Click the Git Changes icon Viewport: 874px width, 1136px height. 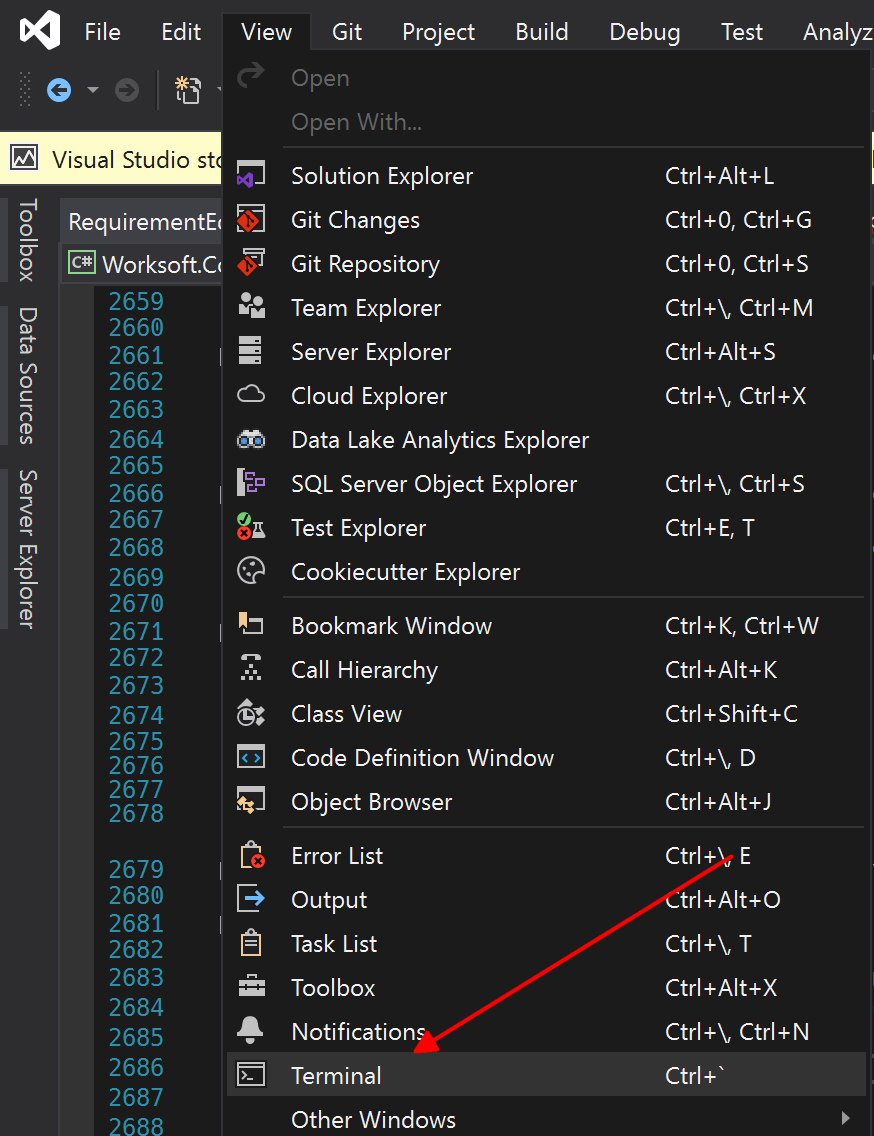pyautogui.click(x=251, y=220)
